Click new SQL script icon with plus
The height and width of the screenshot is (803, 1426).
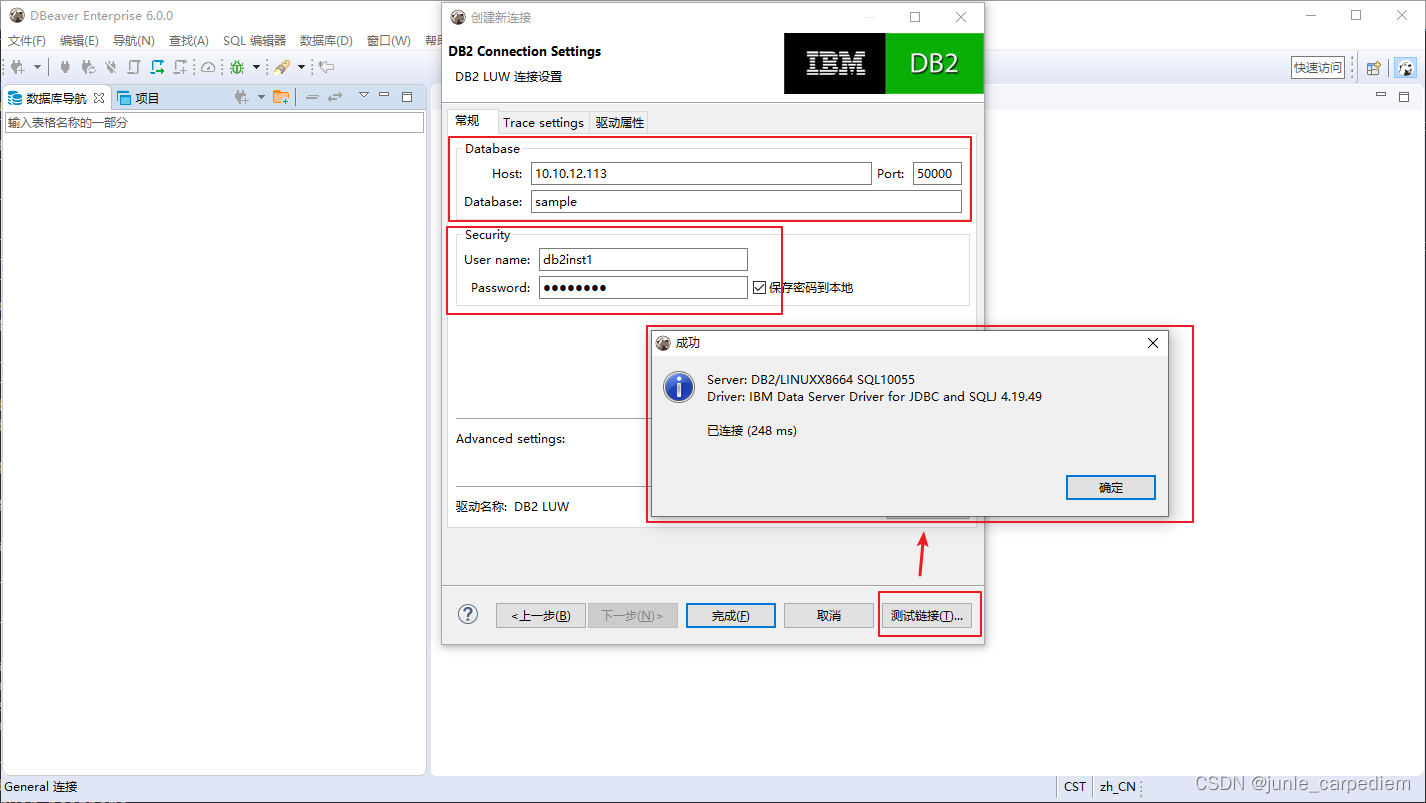180,67
